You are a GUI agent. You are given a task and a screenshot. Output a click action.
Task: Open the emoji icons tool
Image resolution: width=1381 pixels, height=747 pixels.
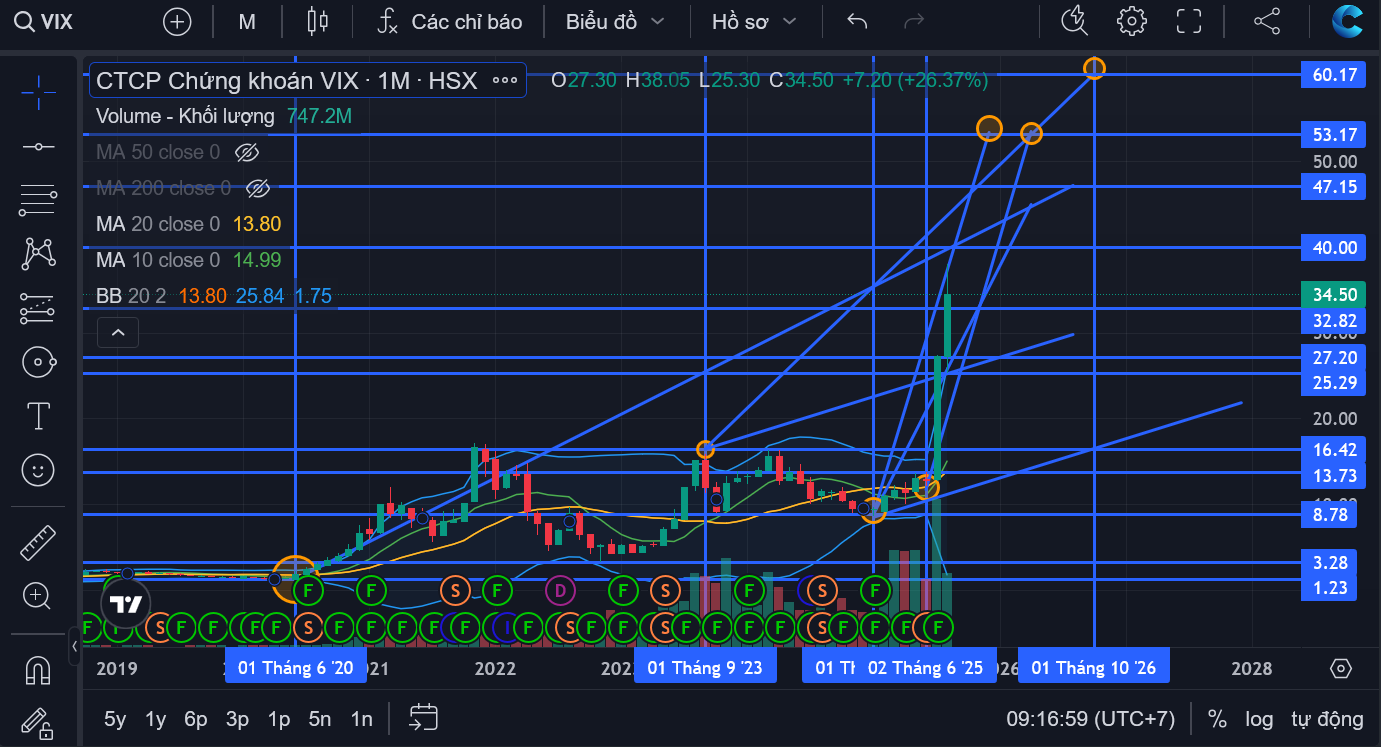38,470
